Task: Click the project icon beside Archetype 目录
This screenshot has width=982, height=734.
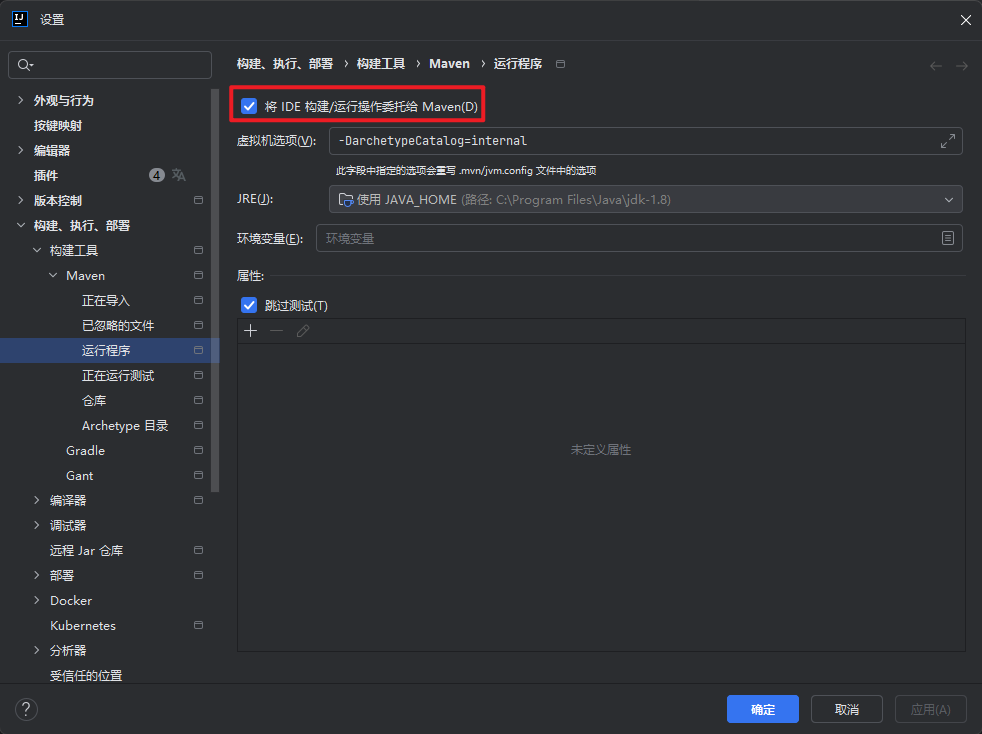Action: (x=199, y=425)
